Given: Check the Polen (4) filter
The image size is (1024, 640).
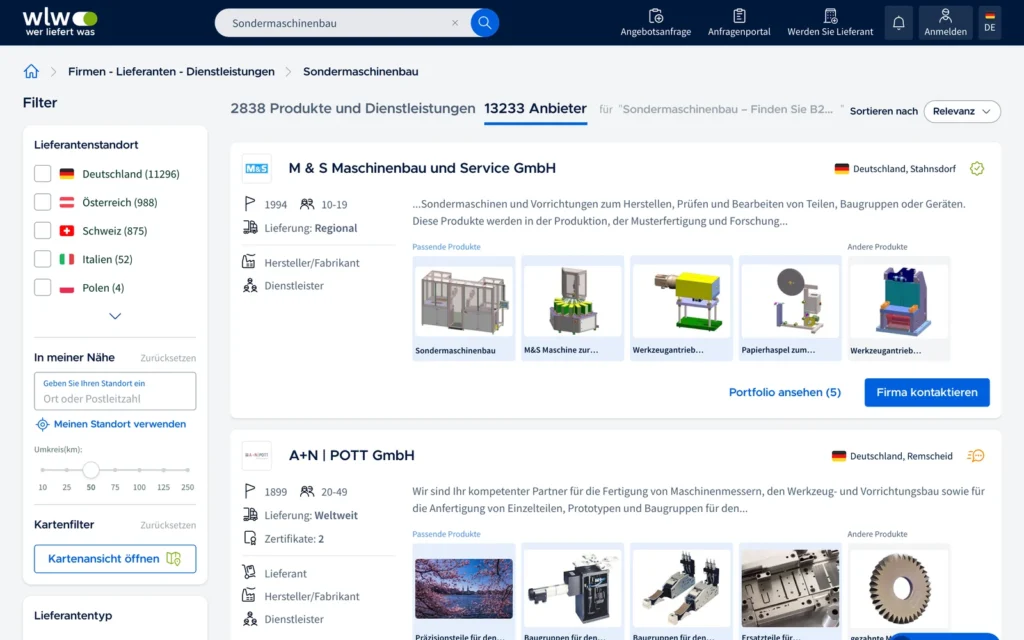Looking at the screenshot, I should coord(42,287).
